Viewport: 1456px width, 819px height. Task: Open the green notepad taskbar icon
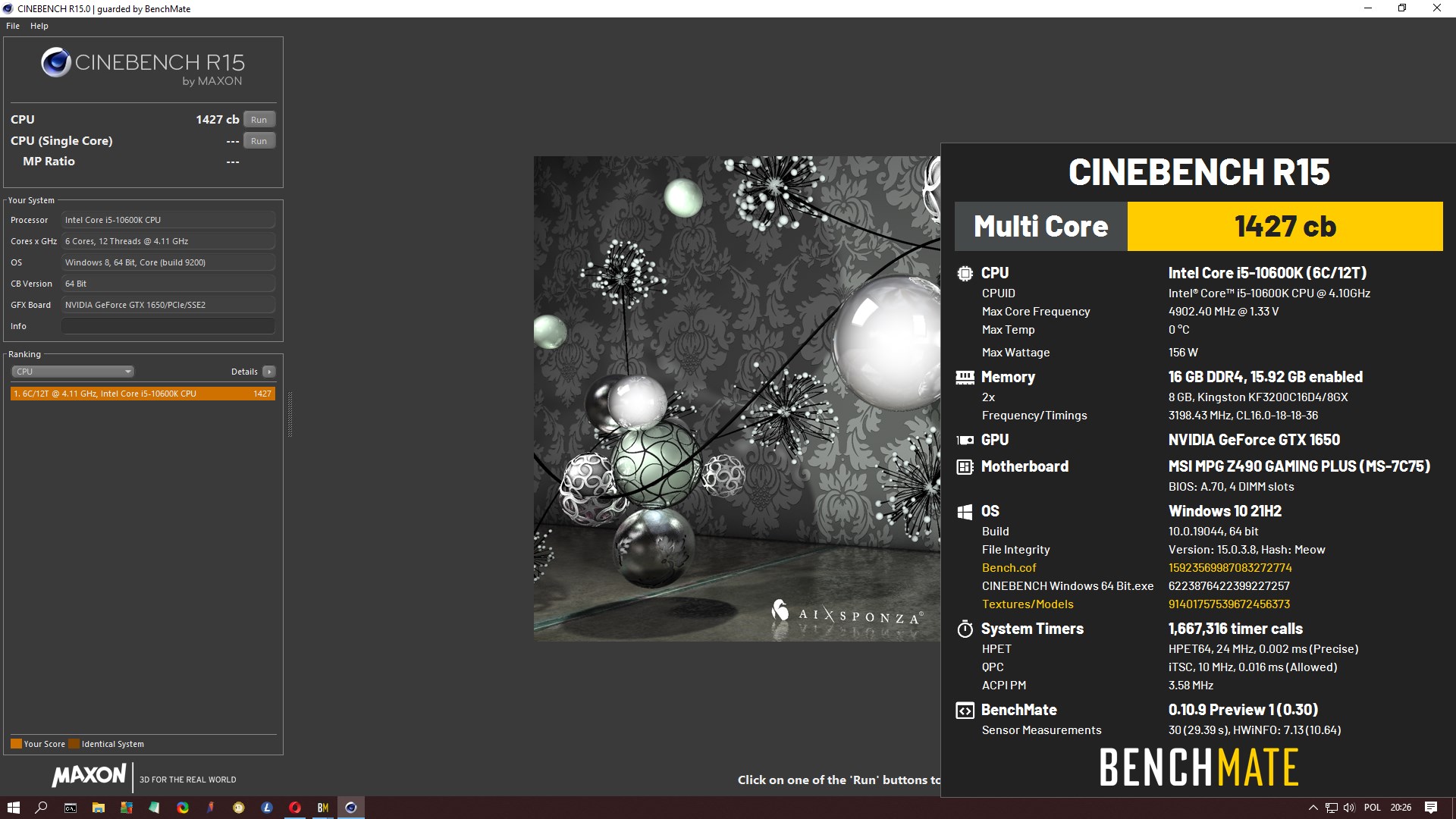154,808
